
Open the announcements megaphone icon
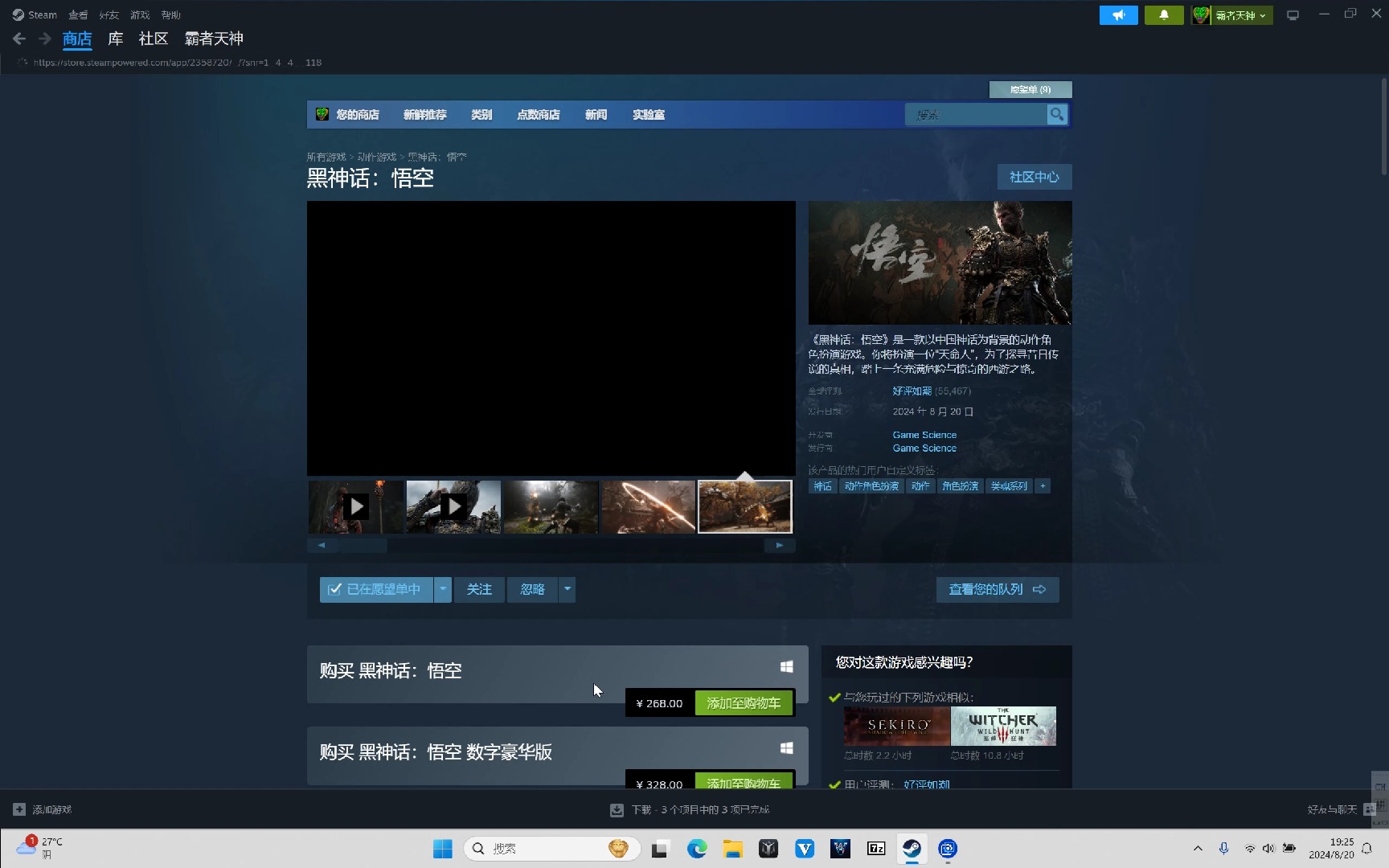click(1118, 15)
